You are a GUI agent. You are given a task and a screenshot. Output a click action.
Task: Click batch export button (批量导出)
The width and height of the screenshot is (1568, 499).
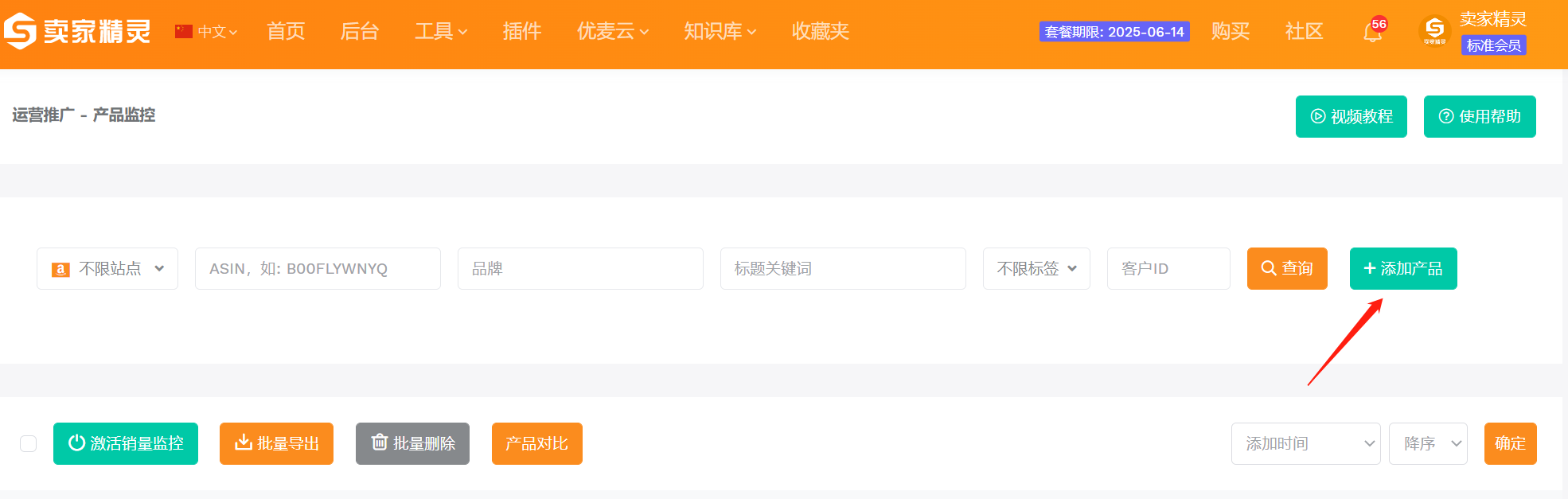coord(276,443)
